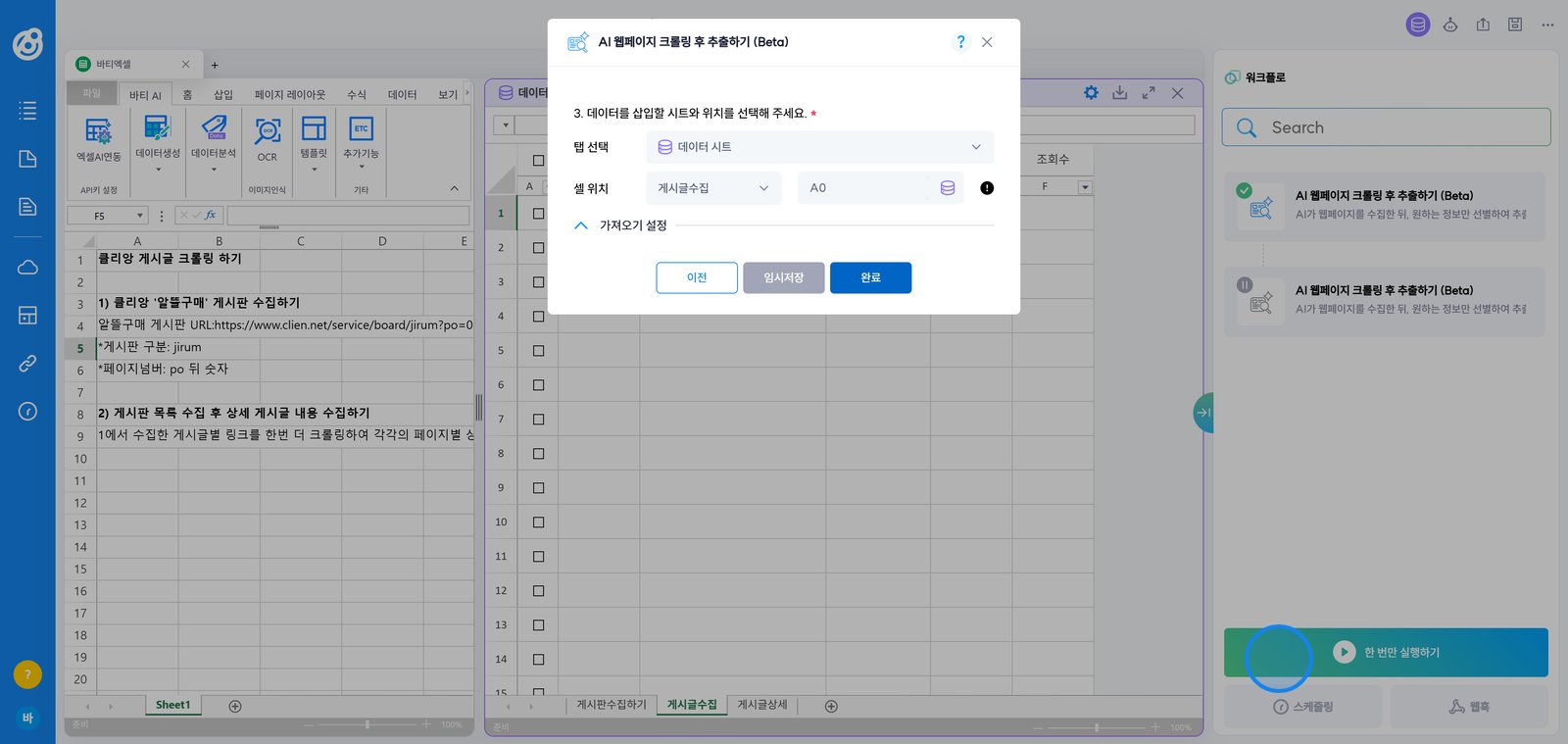Download the data sheet via download icon
The image size is (1568, 744).
[x=1119, y=92]
